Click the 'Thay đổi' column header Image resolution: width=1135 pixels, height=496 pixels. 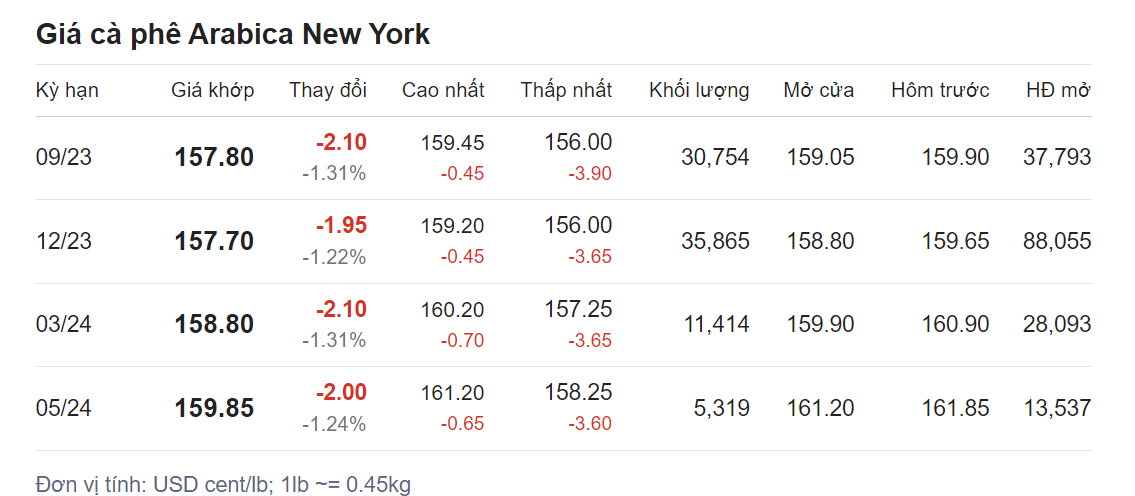(x=328, y=90)
